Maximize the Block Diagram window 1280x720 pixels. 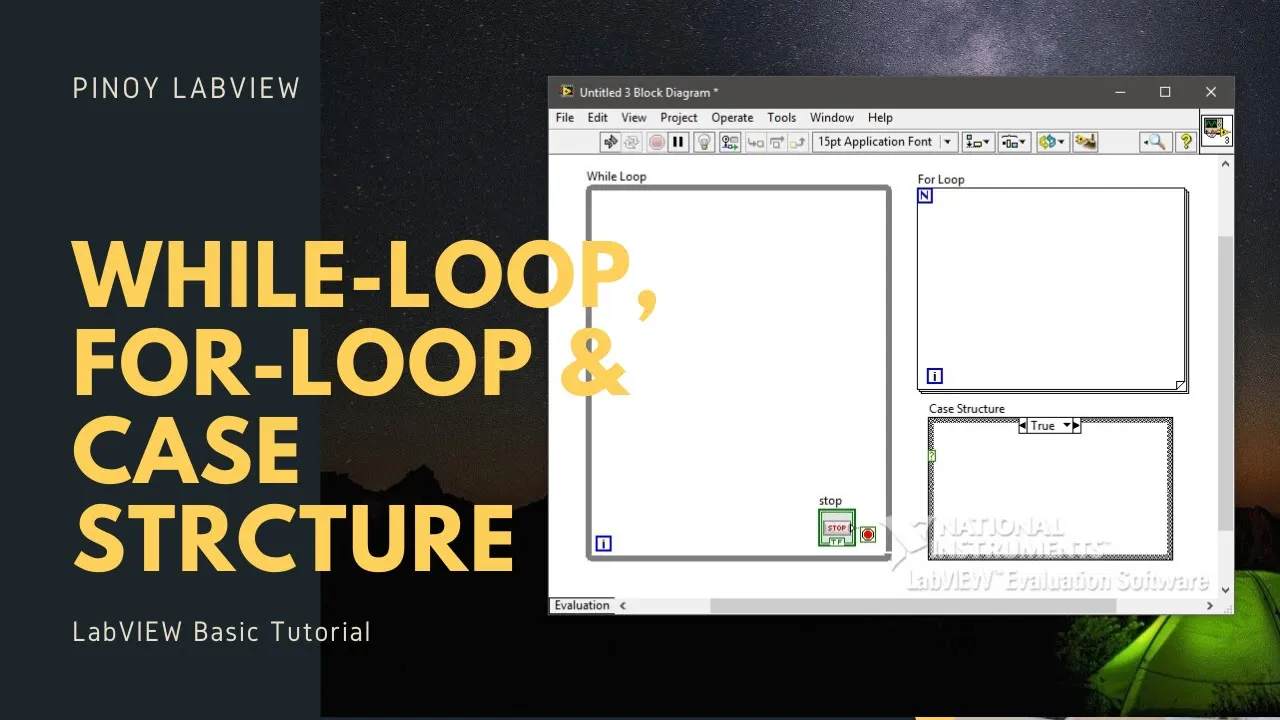click(x=1165, y=92)
